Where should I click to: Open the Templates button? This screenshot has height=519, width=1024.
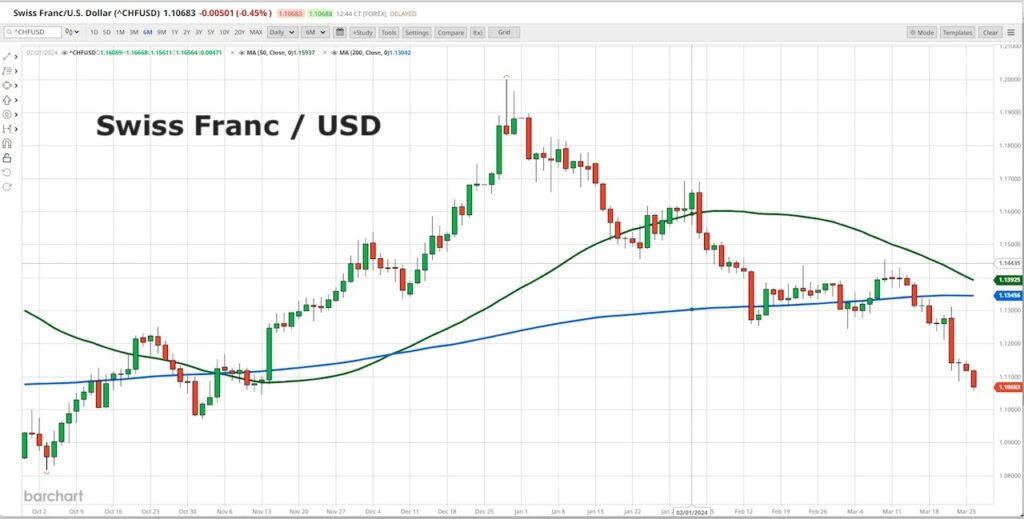pos(958,32)
